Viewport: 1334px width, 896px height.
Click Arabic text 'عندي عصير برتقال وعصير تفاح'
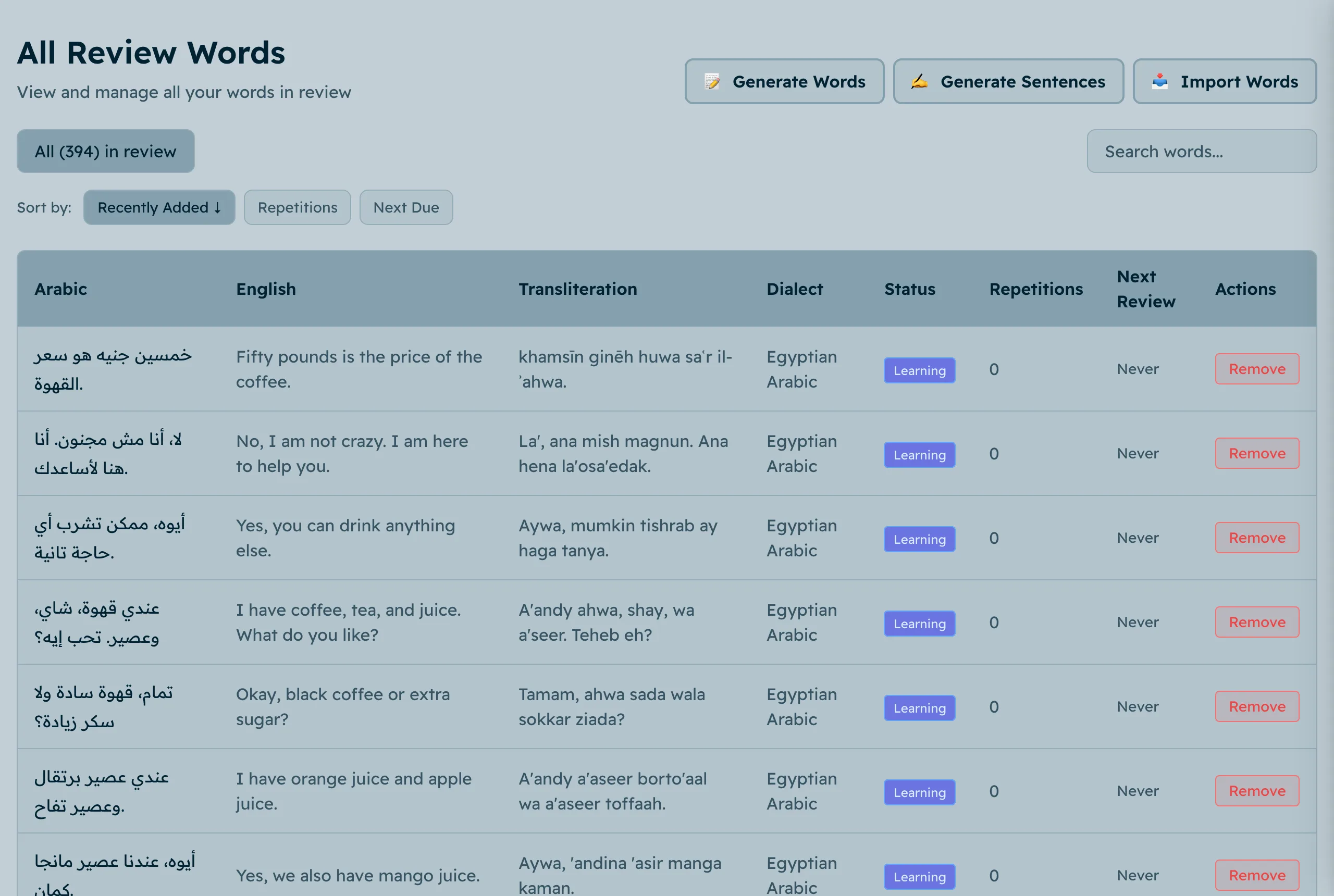coord(102,791)
